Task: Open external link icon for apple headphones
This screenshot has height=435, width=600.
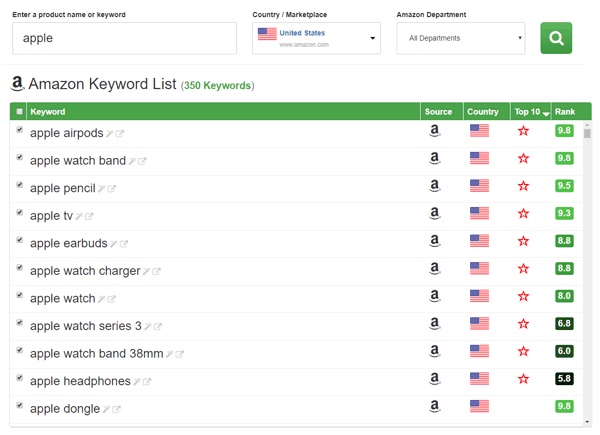Action: pos(147,381)
